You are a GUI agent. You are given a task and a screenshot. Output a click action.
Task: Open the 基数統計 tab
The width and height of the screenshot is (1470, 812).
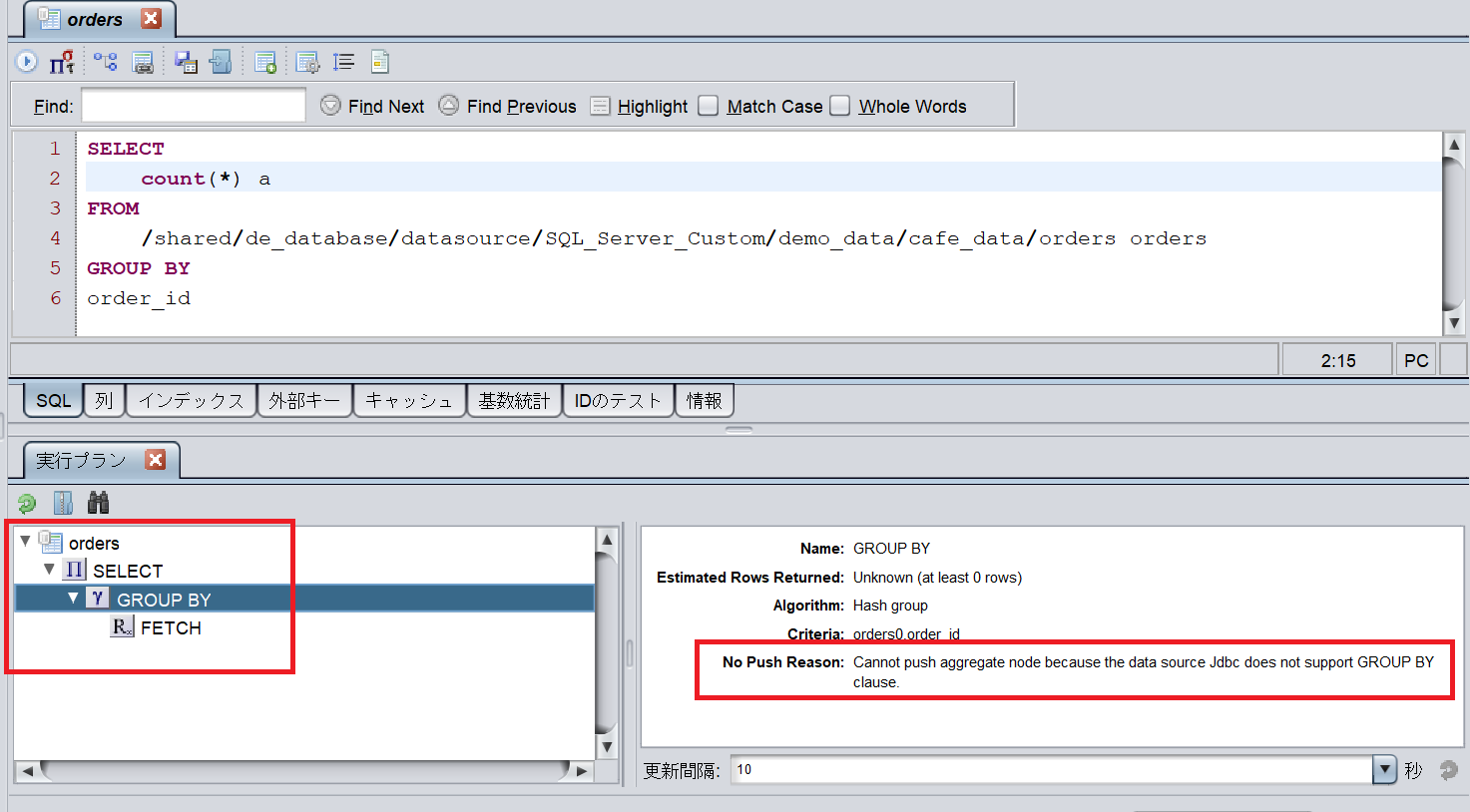click(x=514, y=400)
